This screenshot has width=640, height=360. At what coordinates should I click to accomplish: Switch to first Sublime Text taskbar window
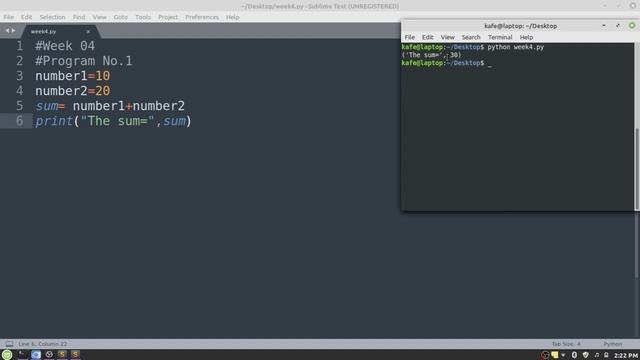coord(62,355)
